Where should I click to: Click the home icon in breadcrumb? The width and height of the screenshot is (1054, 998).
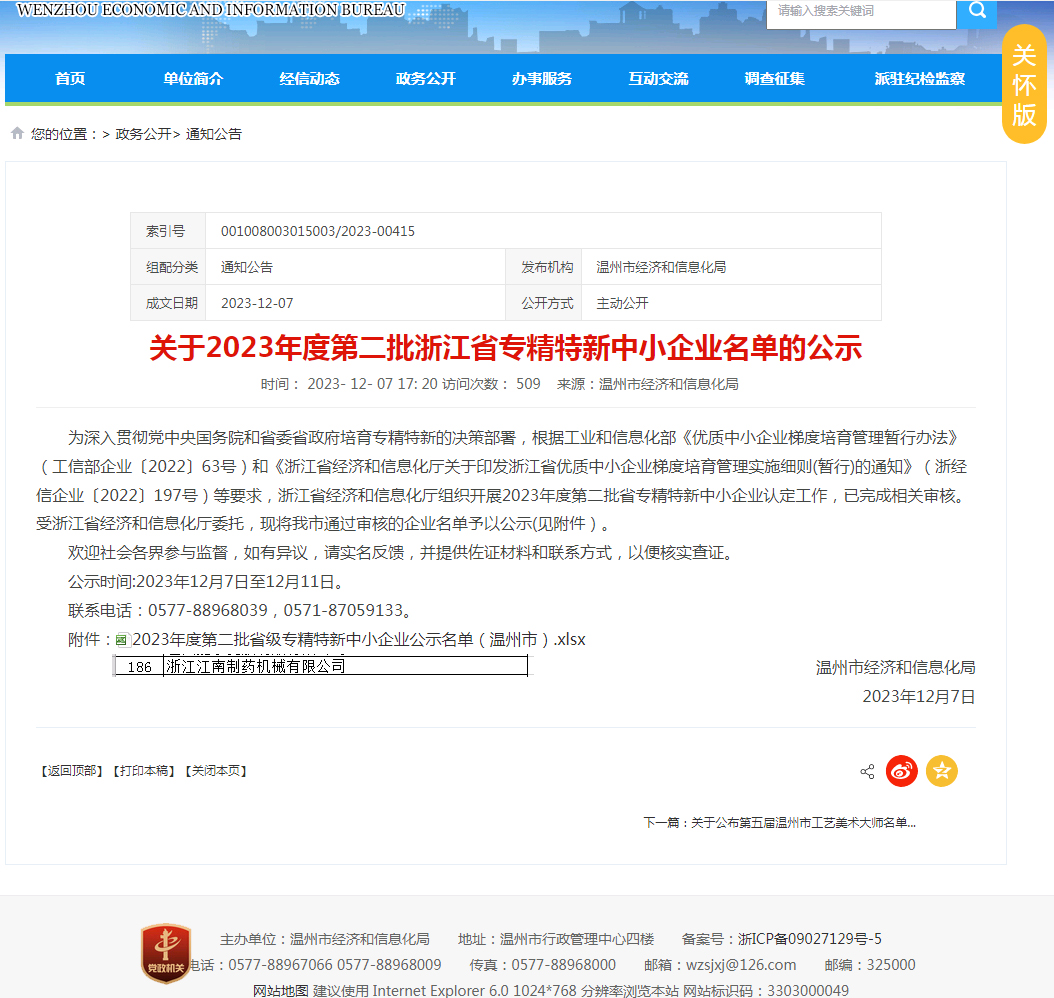click(x=17, y=133)
